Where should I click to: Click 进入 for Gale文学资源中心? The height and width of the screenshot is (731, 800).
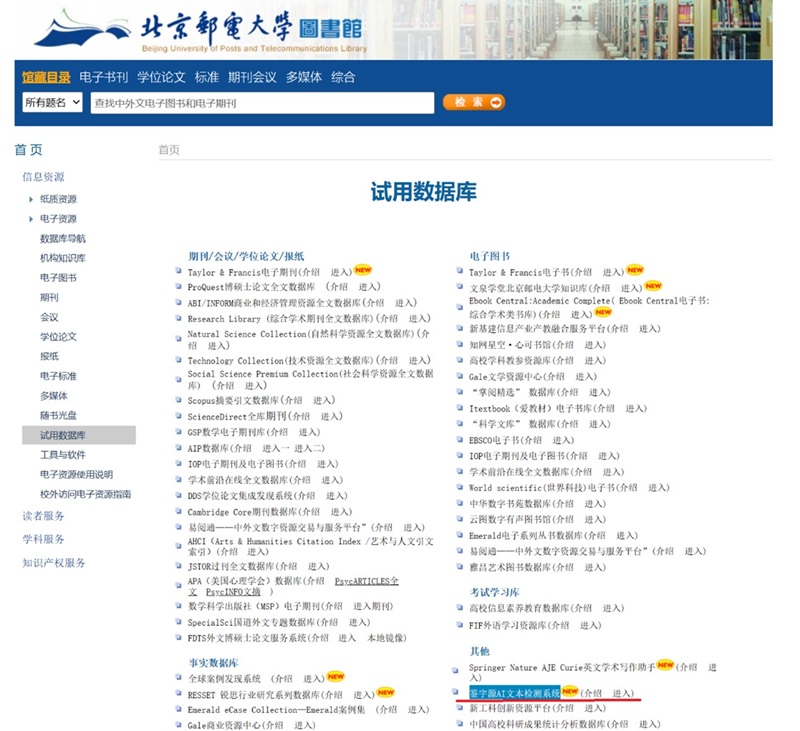[585, 376]
